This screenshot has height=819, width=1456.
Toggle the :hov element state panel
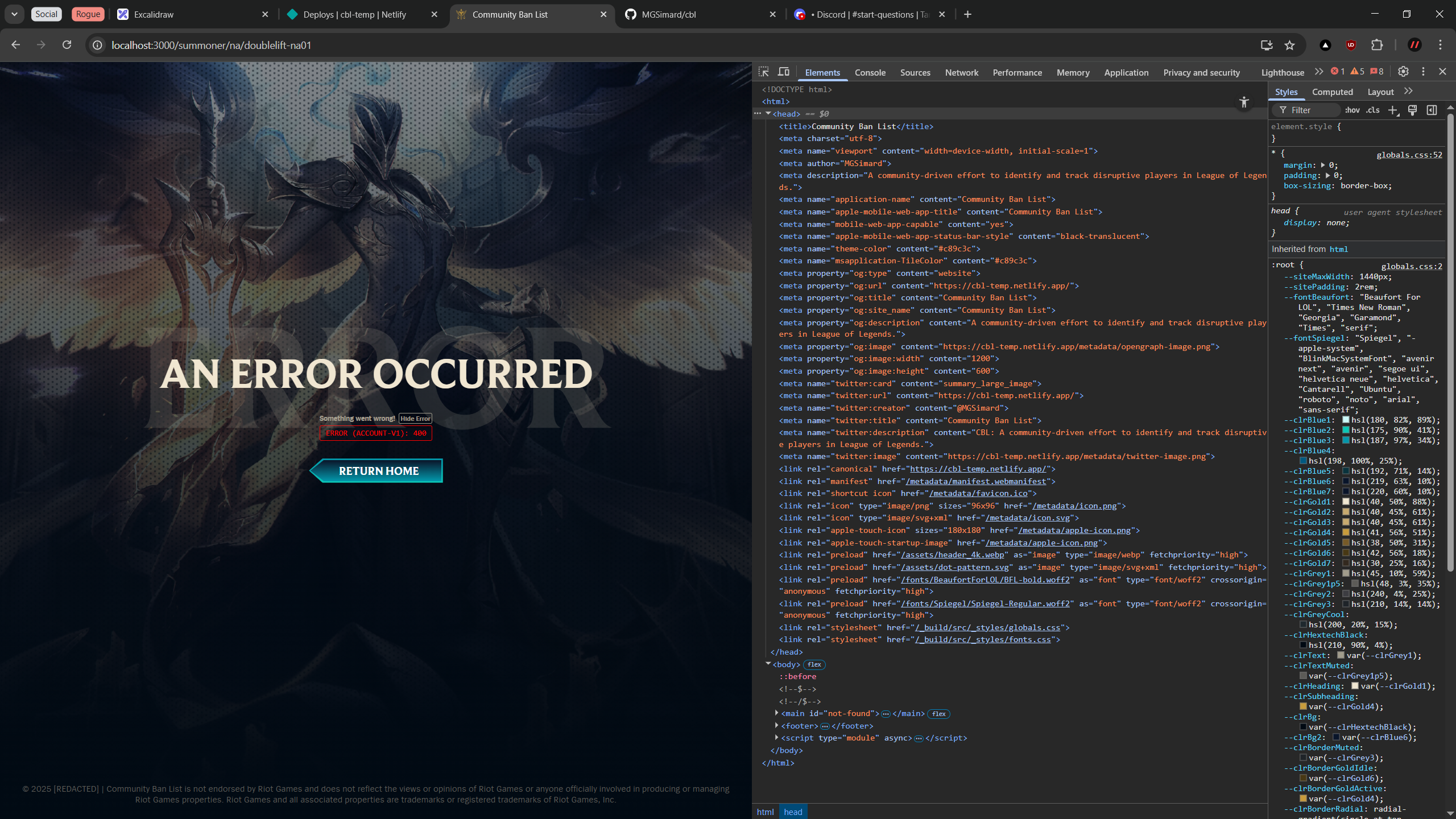[x=1352, y=110]
